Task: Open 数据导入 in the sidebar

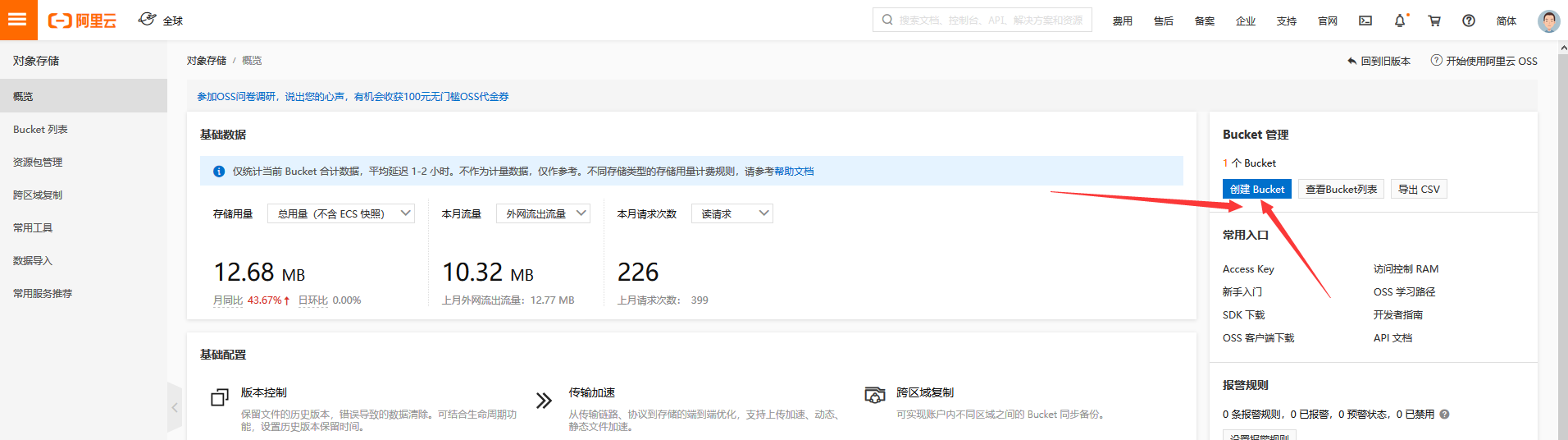Action: point(84,260)
